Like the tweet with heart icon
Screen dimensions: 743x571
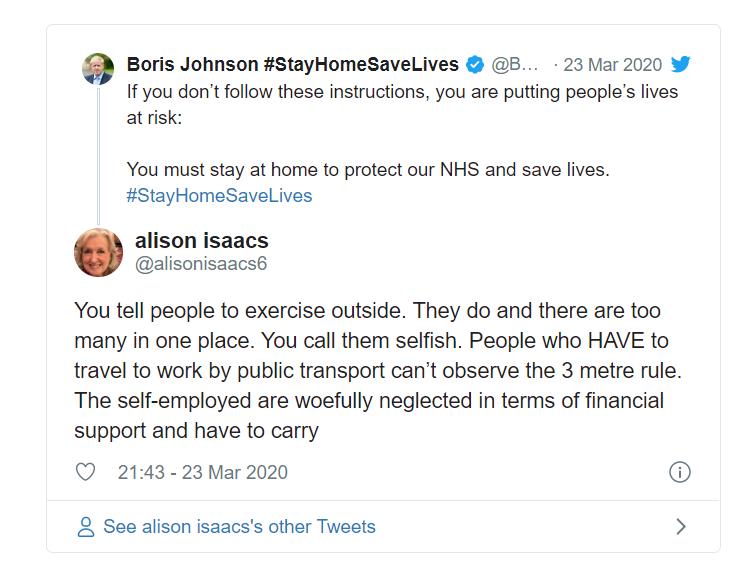[x=86, y=472]
